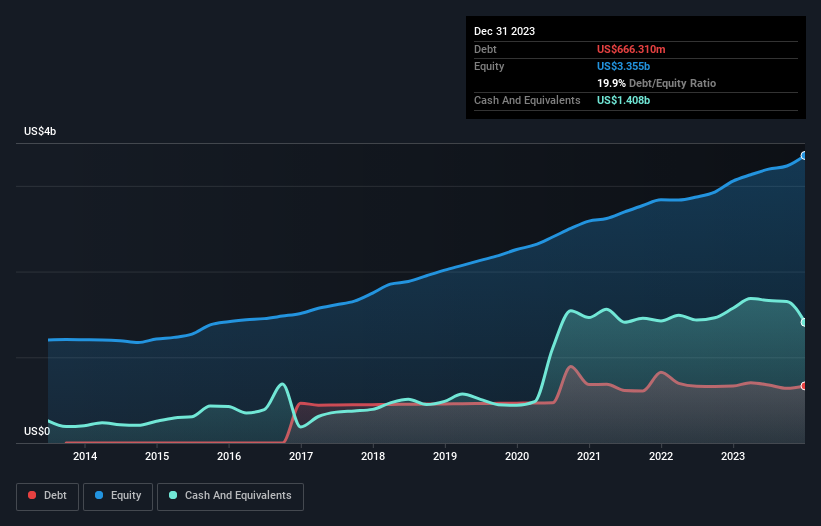
Task: Click the US$0 y-axis label
Action: point(37,431)
